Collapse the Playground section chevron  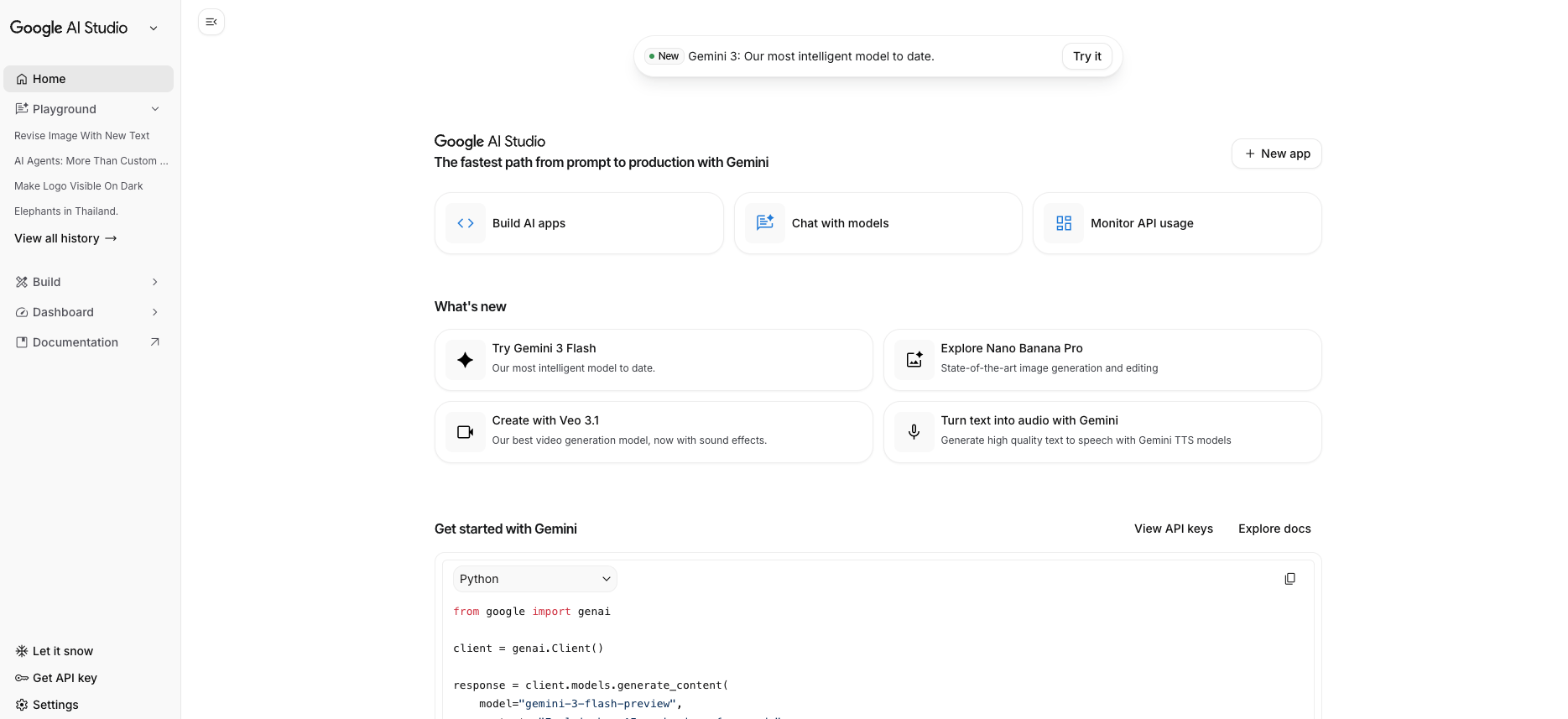click(x=155, y=109)
